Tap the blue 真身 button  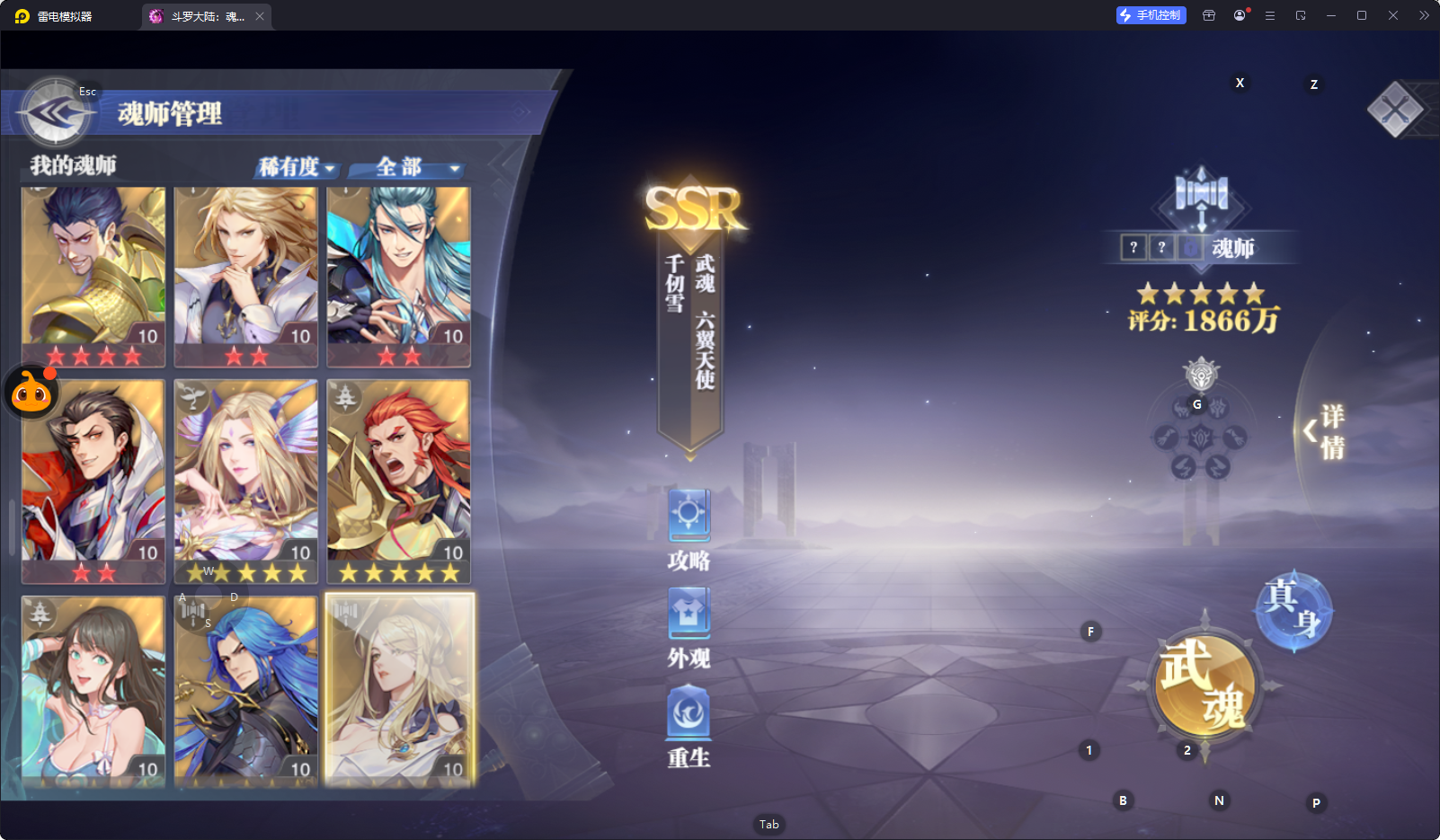point(1293,612)
